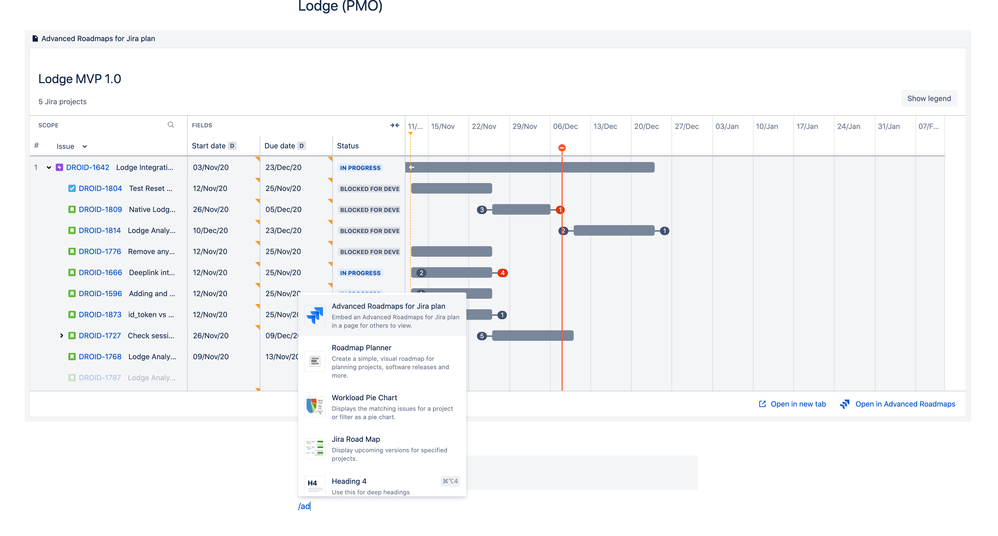Viewport: 998px width, 536px height.
Task: Click the story icon beside DROID-1596
Action: click(x=72, y=293)
